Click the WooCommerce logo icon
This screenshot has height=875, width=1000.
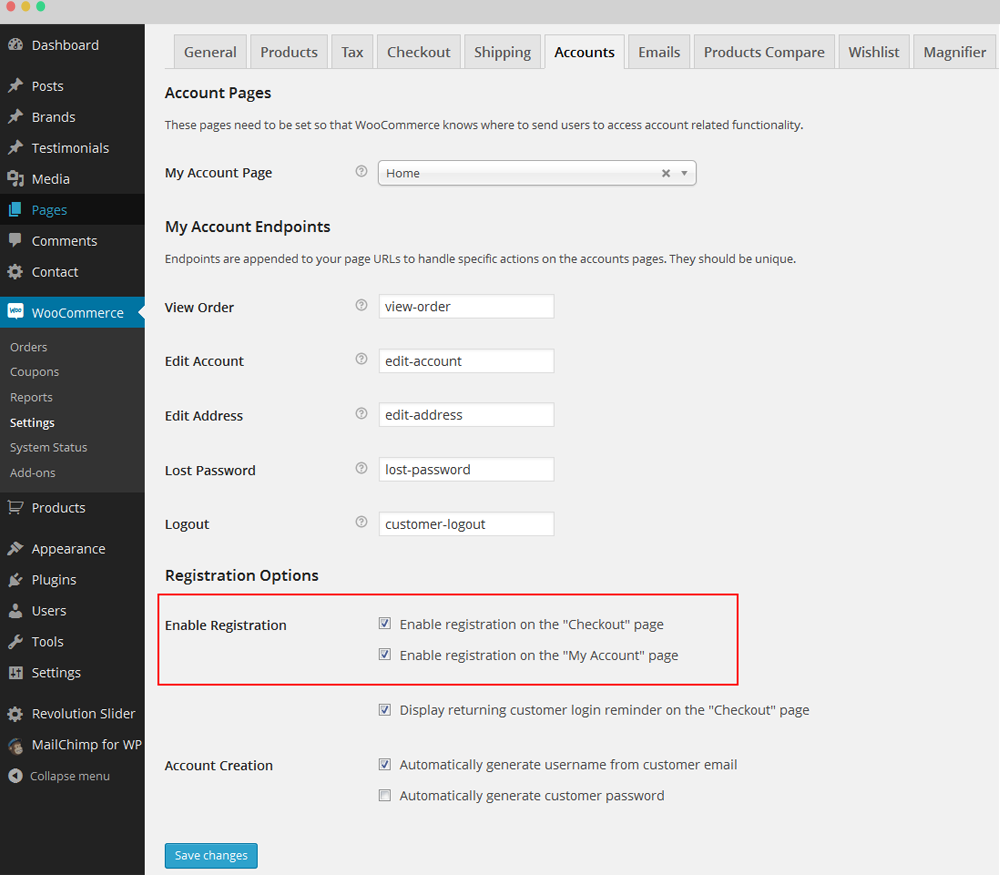coord(15,312)
